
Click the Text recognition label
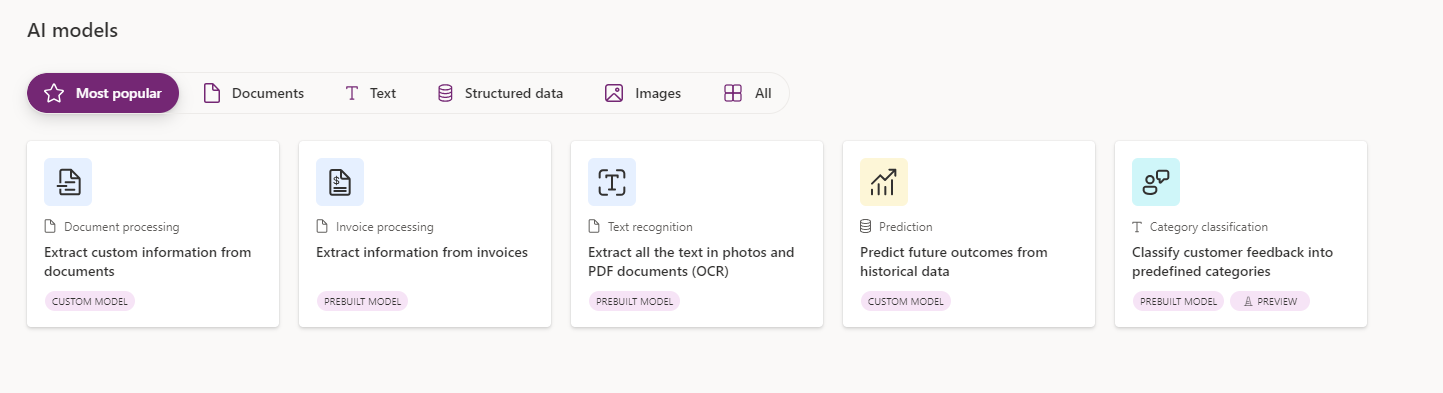click(650, 227)
